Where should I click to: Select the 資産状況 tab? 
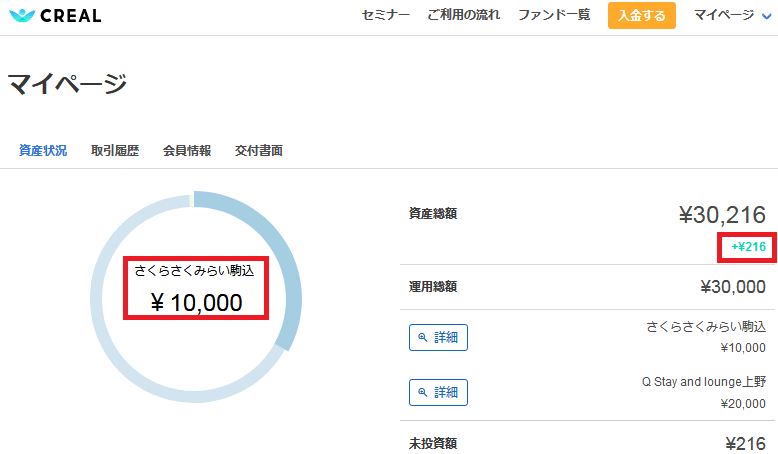pyautogui.click(x=43, y=150)
